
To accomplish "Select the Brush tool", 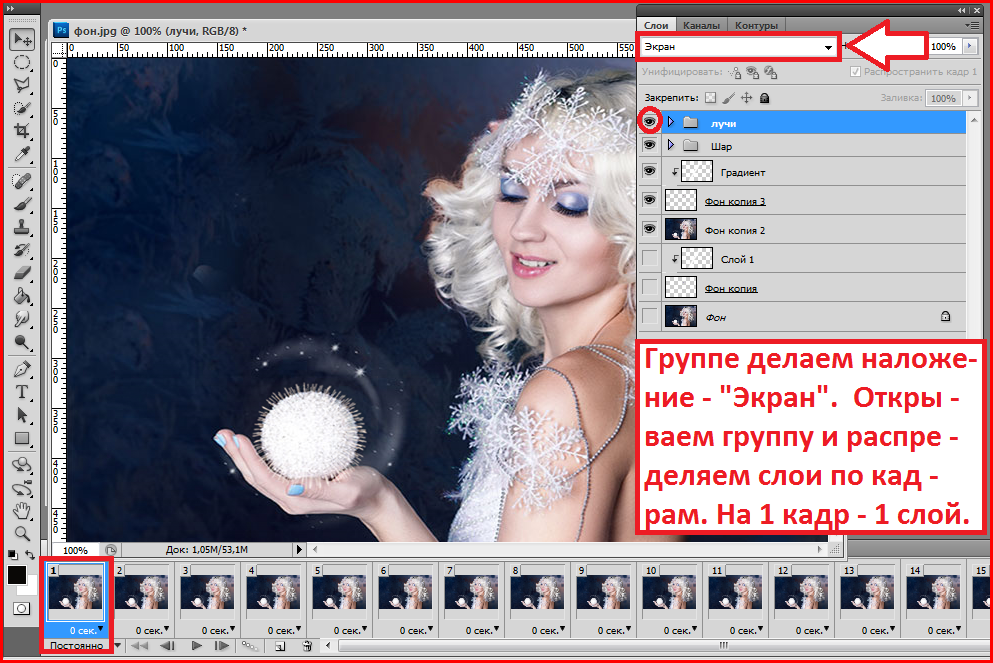I will [x=22, y=205].
